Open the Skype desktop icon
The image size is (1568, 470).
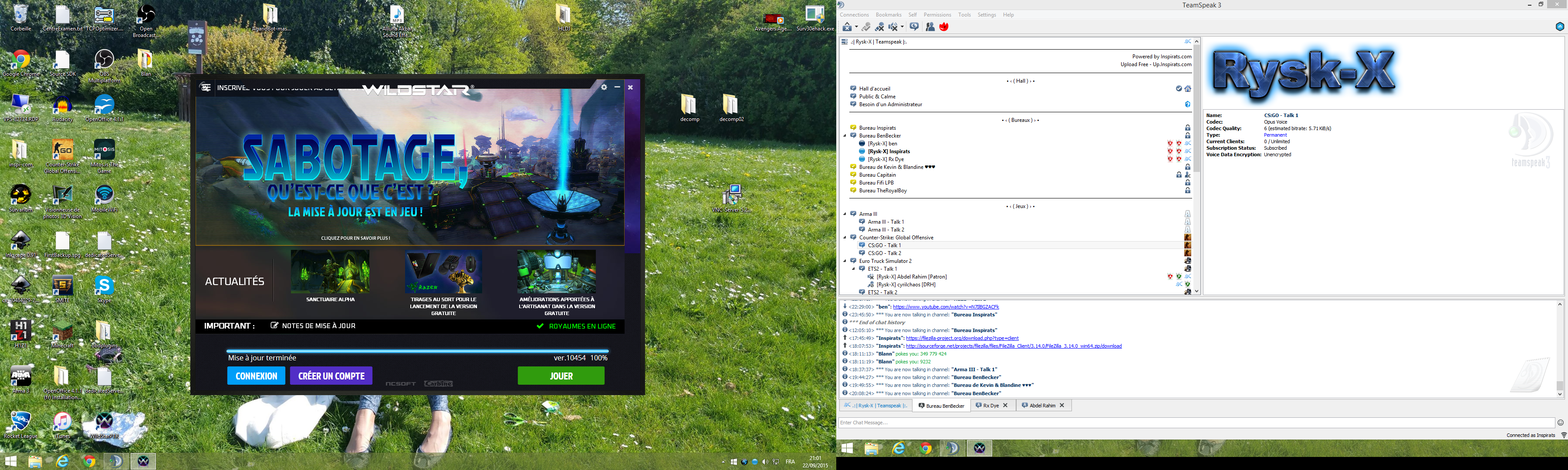tap(104, 289)
